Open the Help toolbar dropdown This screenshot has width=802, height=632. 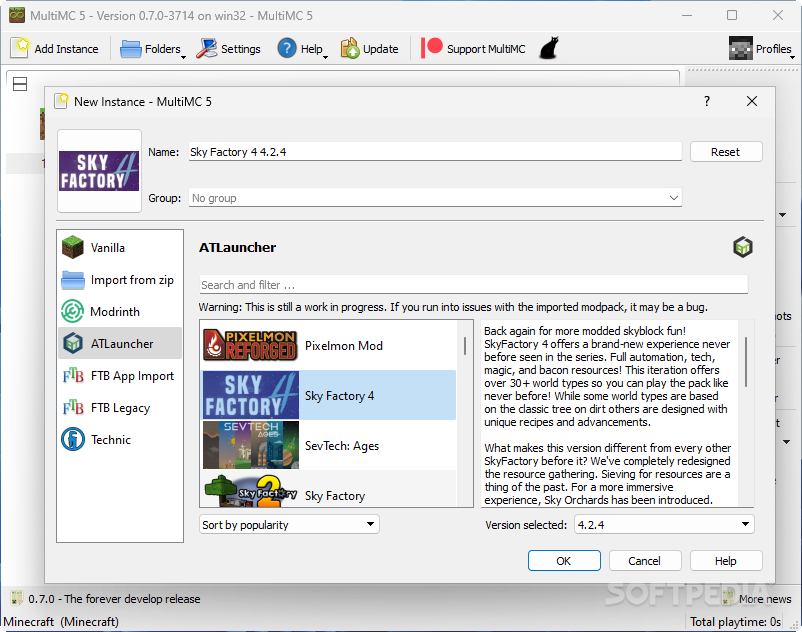303,49
